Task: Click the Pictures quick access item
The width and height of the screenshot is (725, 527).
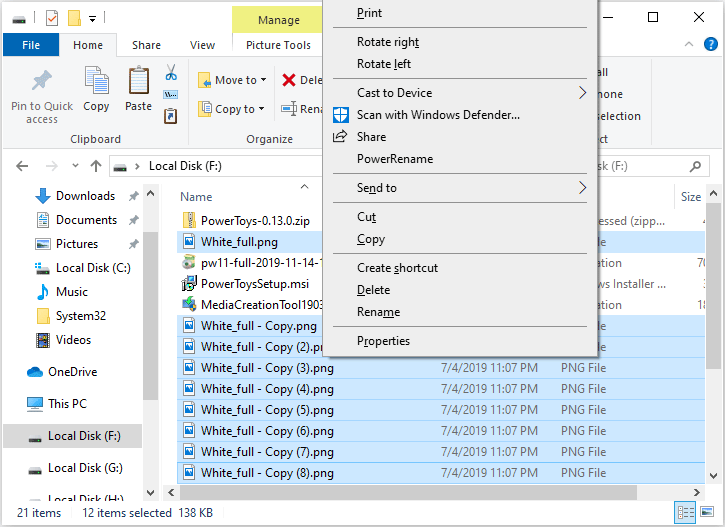Action: point(77,244)
